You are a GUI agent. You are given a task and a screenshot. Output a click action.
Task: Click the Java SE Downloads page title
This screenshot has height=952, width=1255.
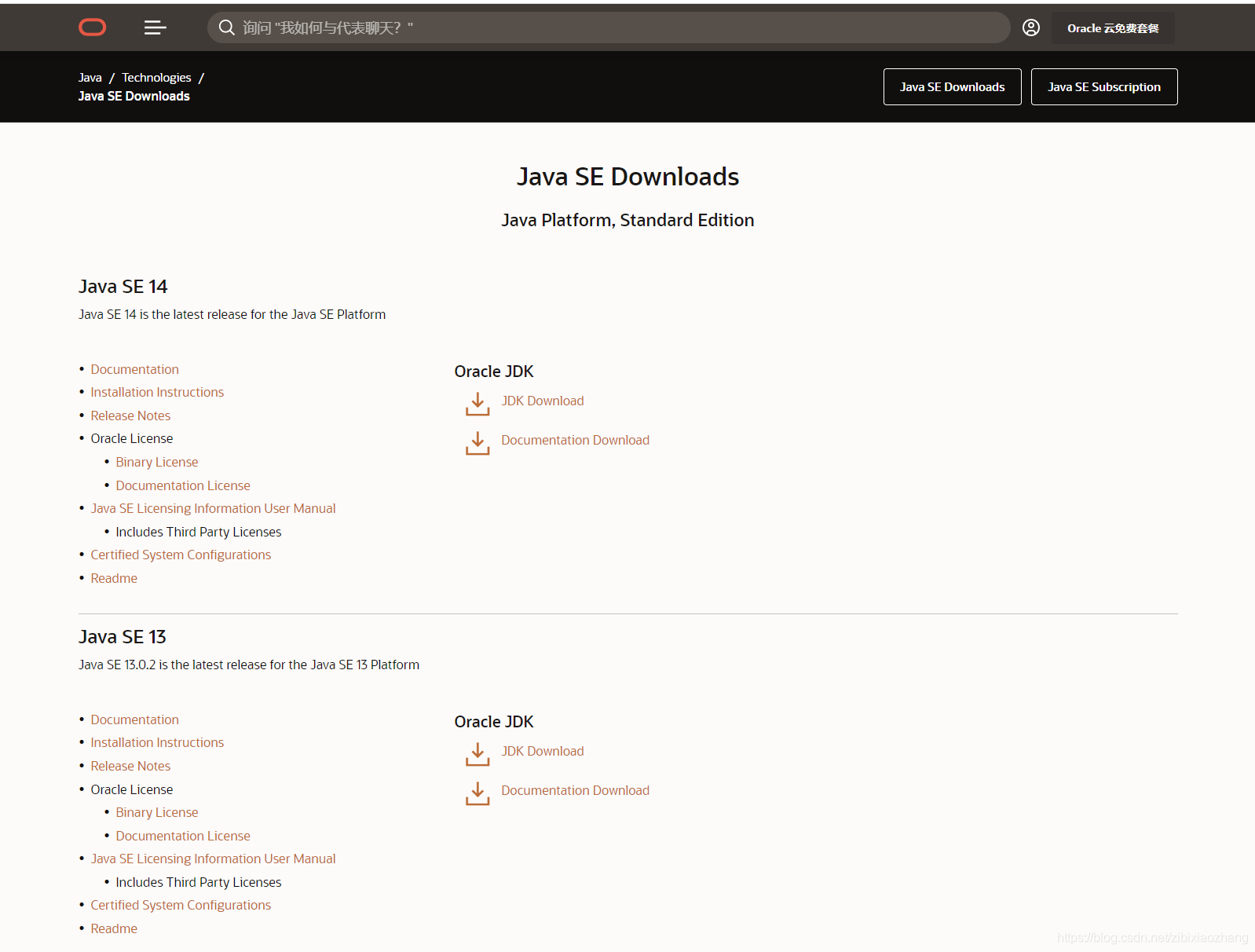pos(627,177)
